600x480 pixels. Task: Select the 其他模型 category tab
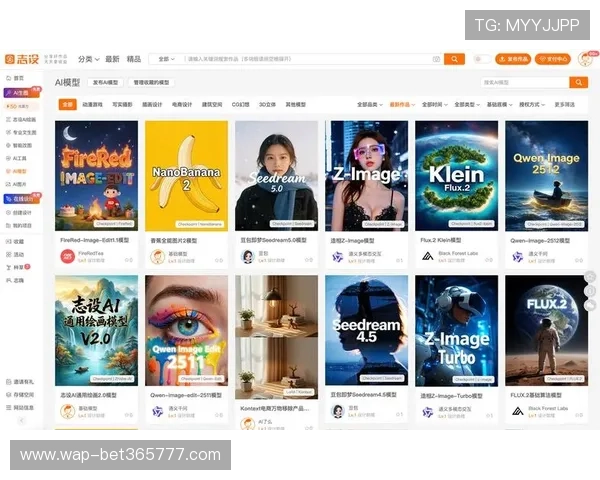point(295,104)
